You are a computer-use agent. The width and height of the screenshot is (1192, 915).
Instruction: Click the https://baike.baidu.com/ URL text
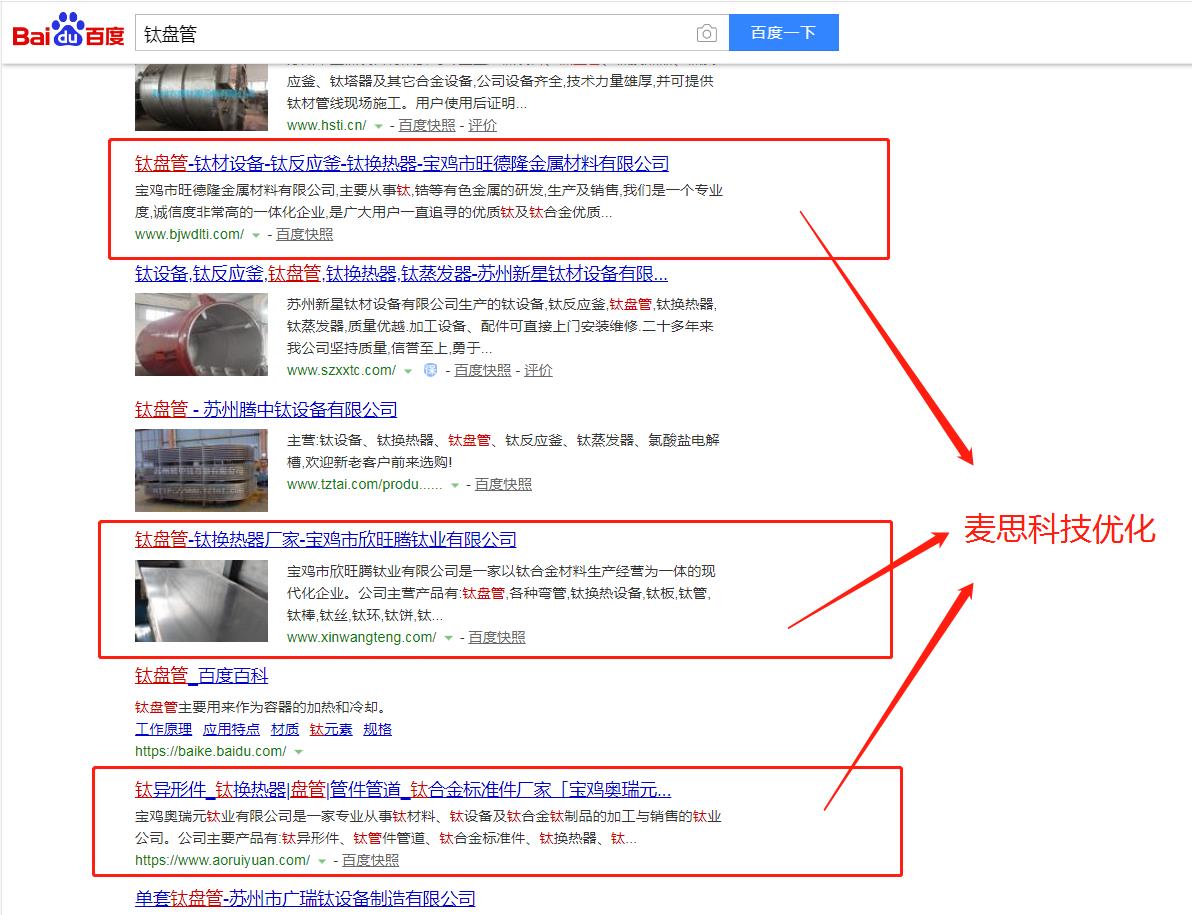click(211, 751)
